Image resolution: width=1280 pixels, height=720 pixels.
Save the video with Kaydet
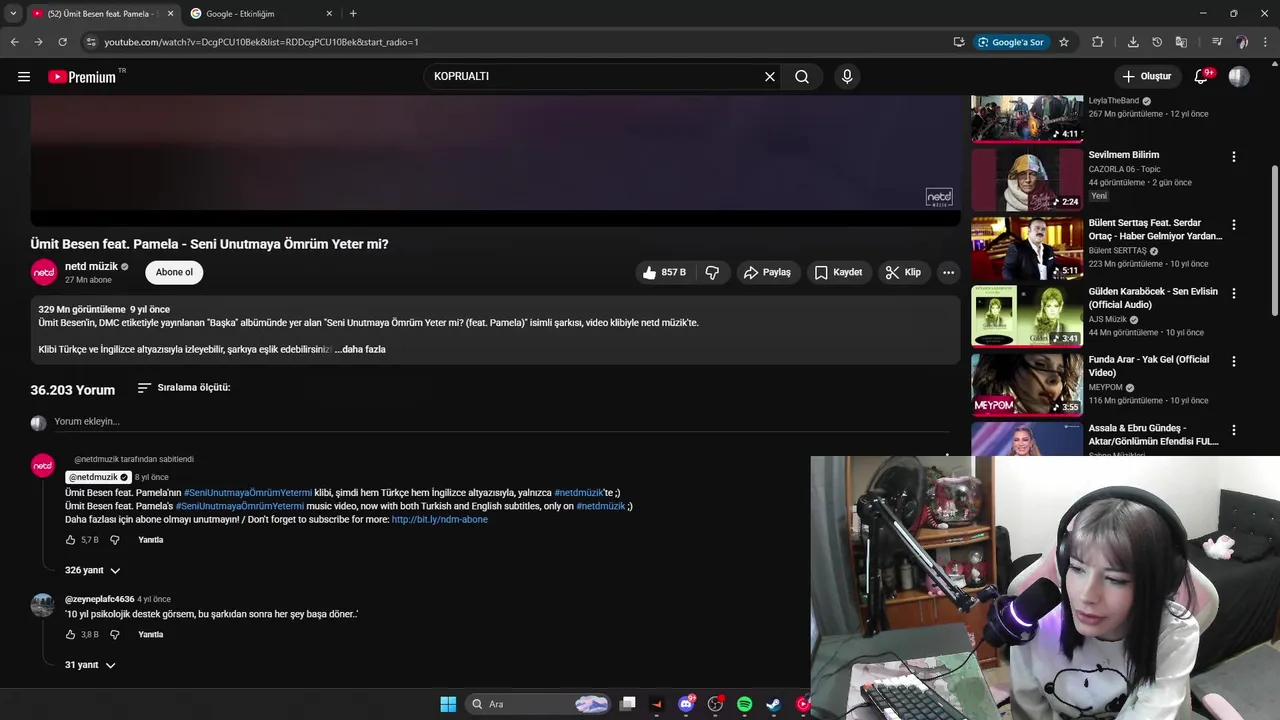pos(838,272)
